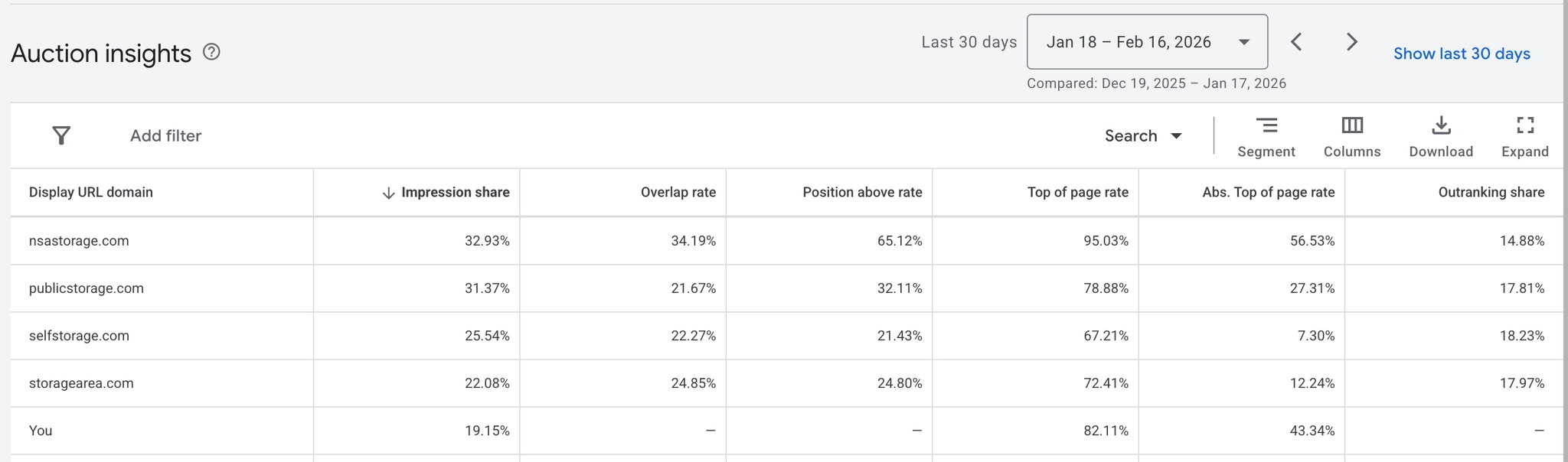The image size is (1568, 462).
Task: Open the date range dropdown
Action: click(x=1146, y=42)
